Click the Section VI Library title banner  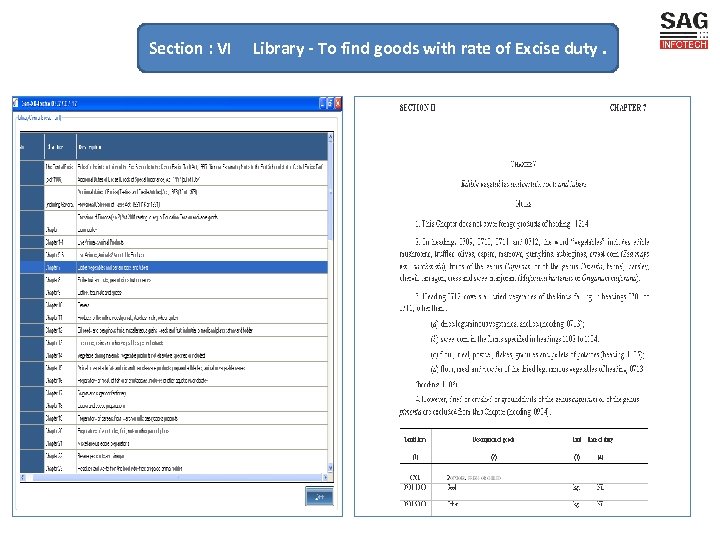tap(377, 48)
